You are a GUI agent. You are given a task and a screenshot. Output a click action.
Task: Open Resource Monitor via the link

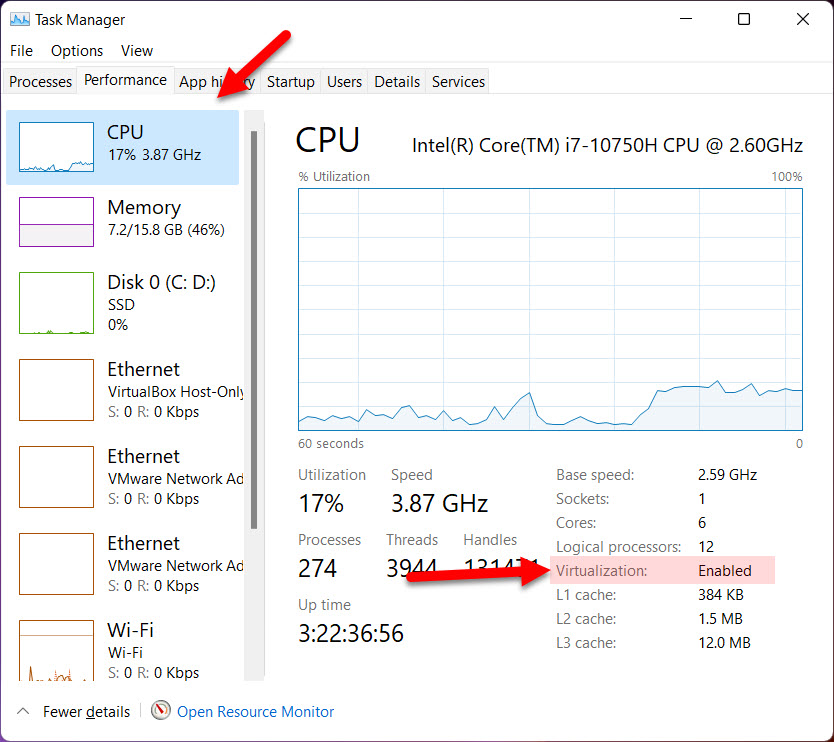pos(255,711)
